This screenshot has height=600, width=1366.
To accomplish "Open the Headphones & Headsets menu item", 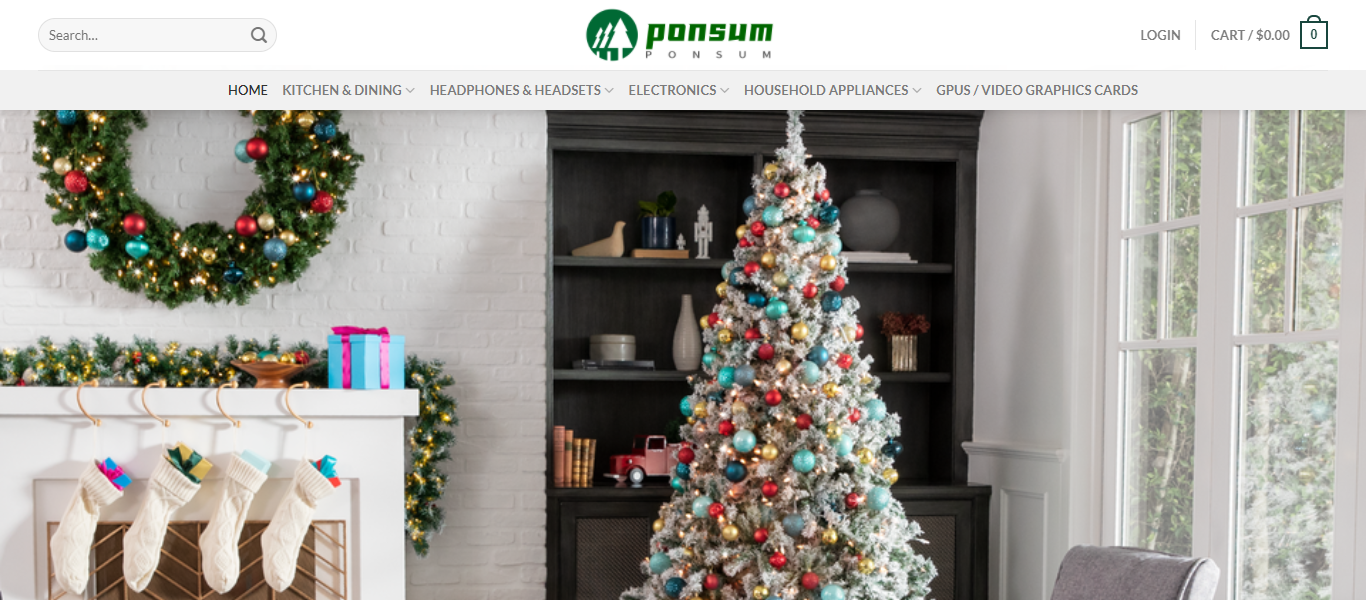I will (x=515, y=90).
